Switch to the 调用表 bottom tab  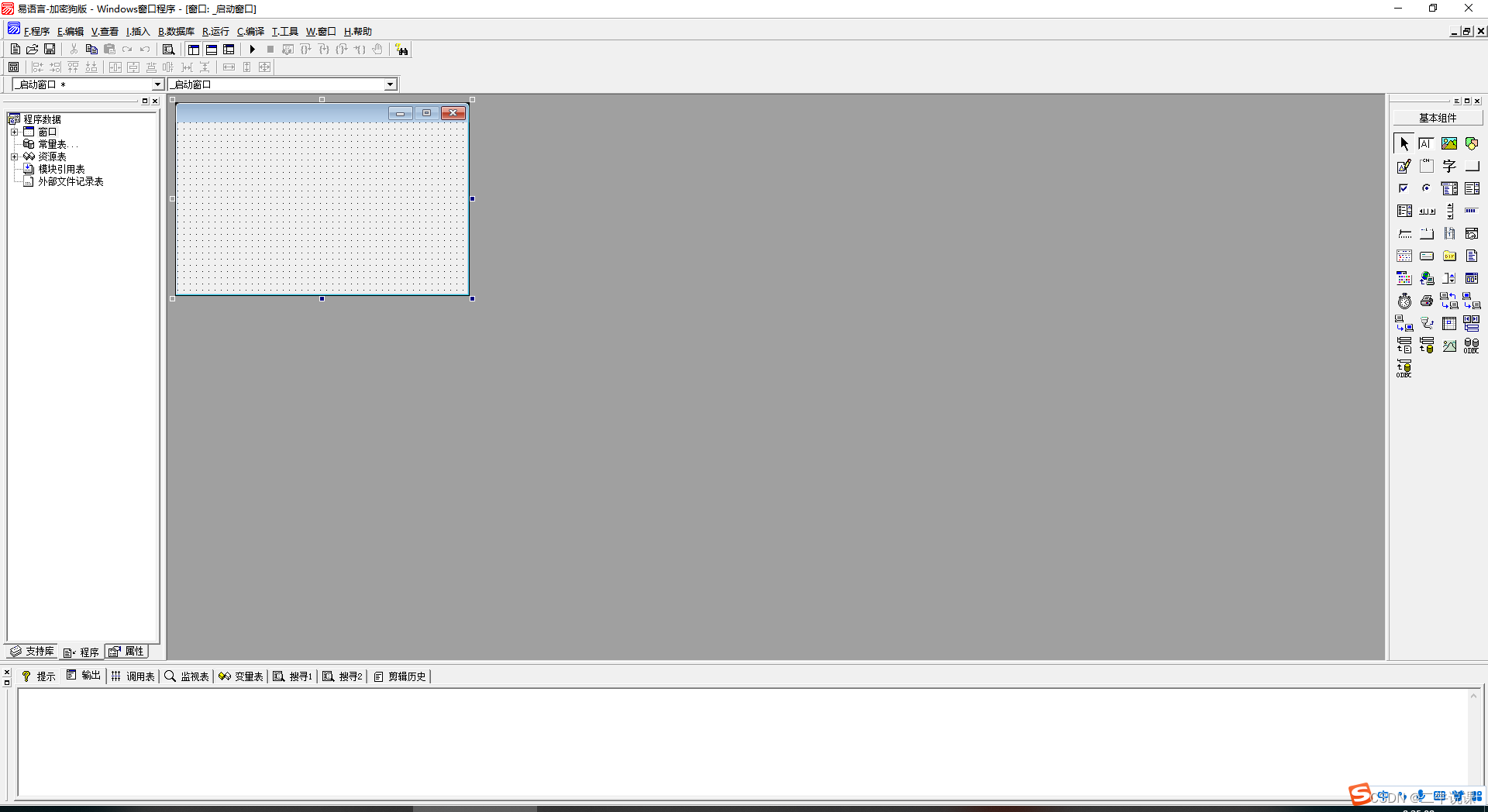click(133, 676)
